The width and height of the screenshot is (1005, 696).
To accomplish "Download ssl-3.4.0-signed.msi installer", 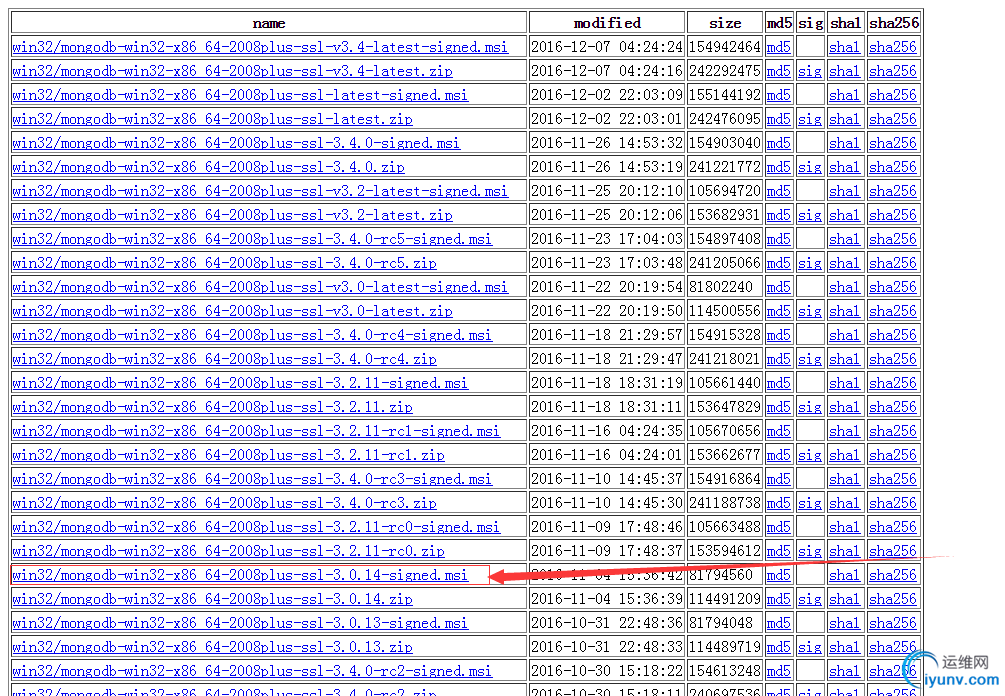I will coord(237,143).
